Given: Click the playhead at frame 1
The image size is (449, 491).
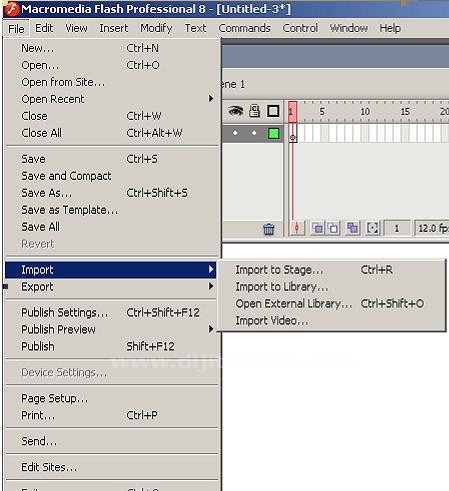Looking at the screenshot, I should click(292, 111).
